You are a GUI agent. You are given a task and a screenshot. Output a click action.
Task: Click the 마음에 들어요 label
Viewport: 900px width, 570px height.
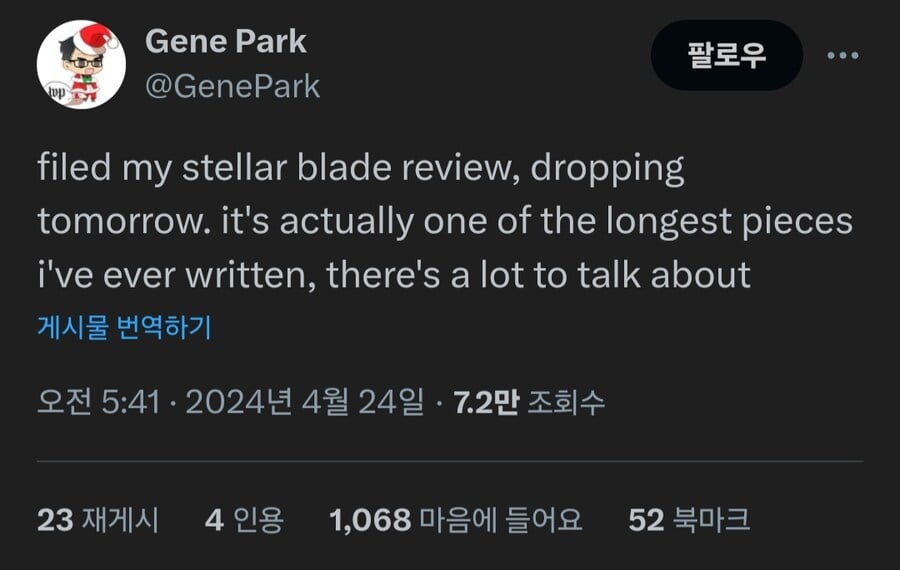pyautogui.click(x=501, y=520)
